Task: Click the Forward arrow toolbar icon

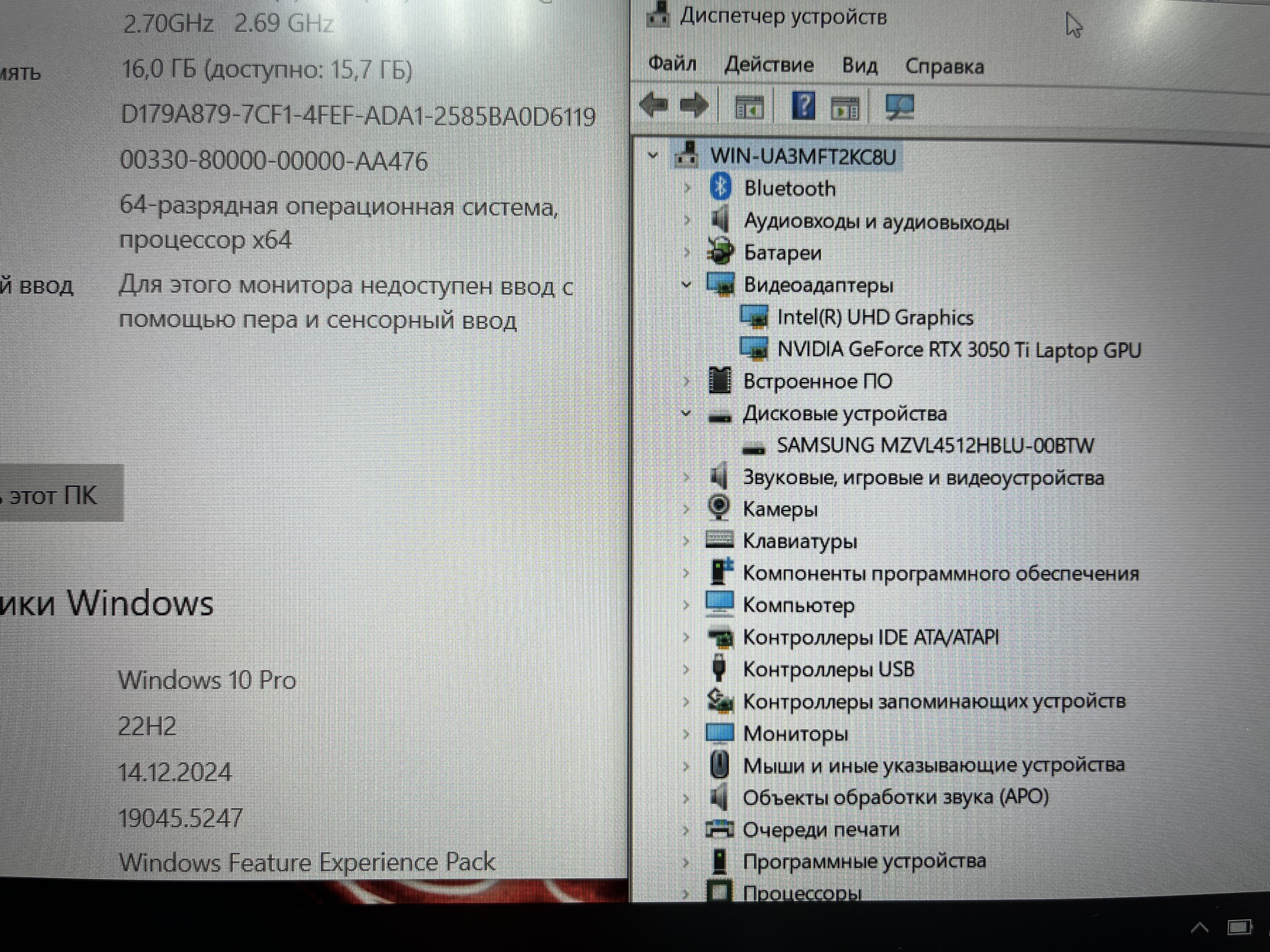Action: tap(694, 105)
